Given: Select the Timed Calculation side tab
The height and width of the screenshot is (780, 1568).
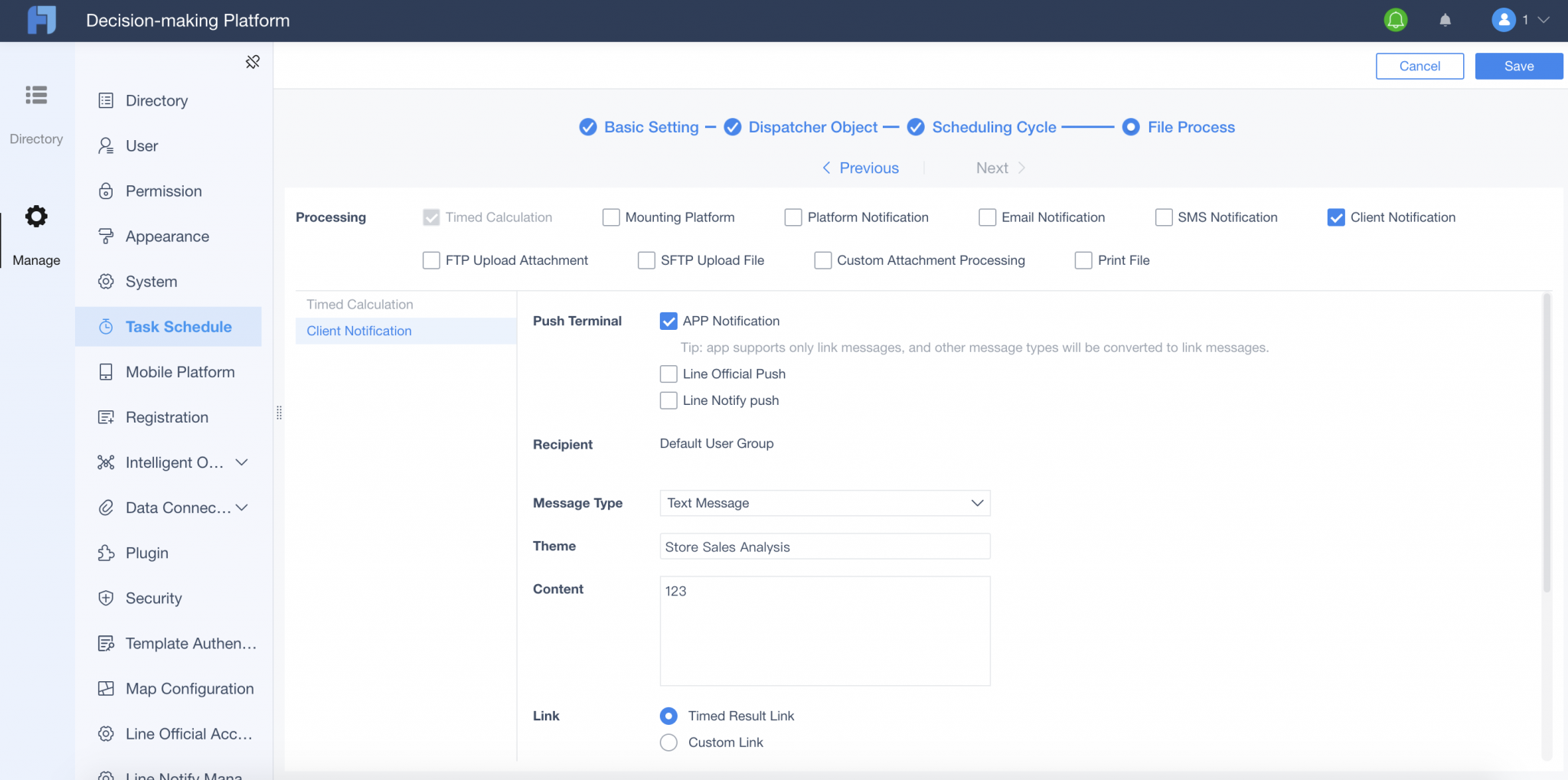Looking at the screenshot, I should [x=360, y=305].
